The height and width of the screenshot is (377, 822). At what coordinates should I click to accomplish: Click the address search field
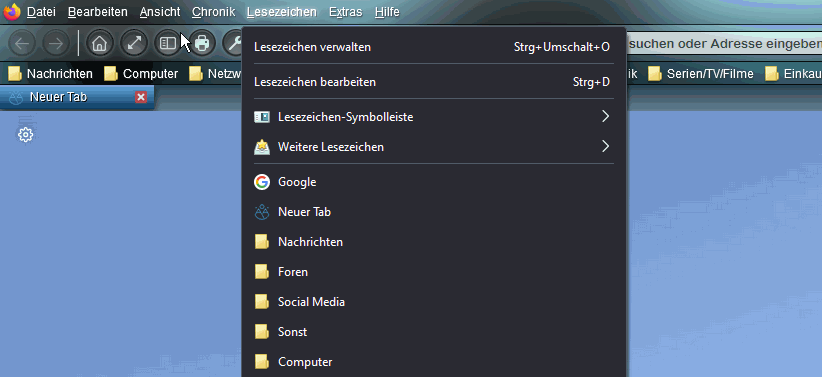pyautogui.click(x=723, y=44)
